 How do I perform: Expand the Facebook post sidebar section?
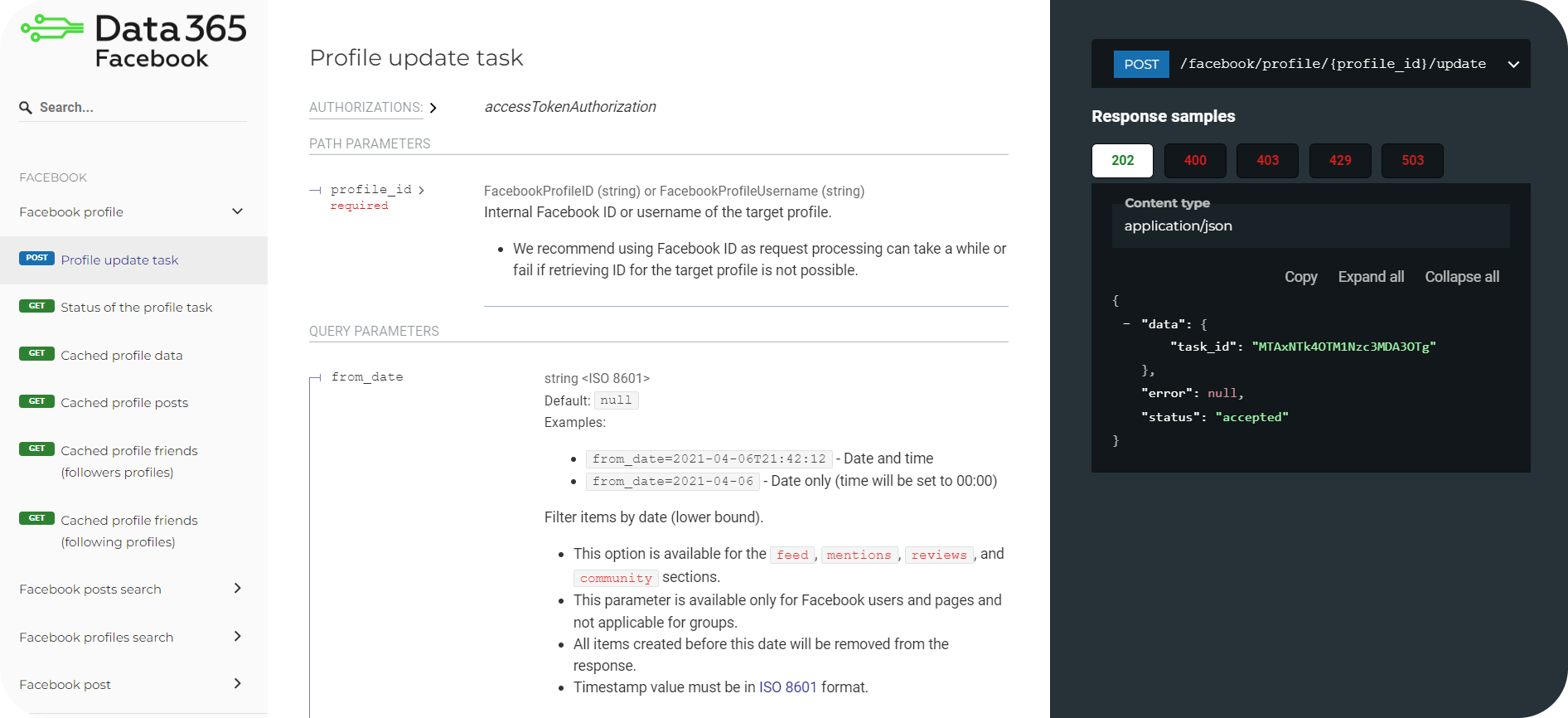pos(237,684)
